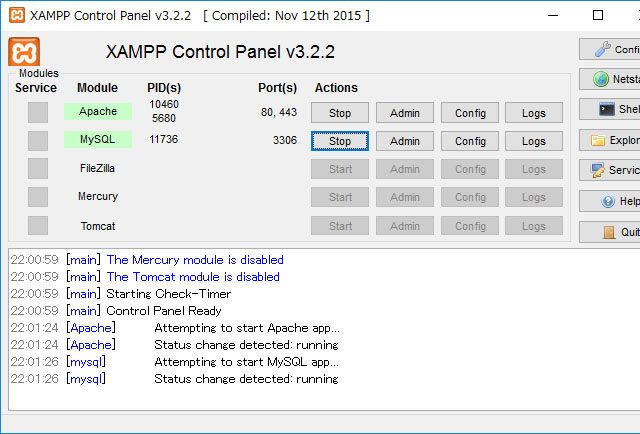Quit XAMPP via the door icon
Image resolution: width=640 pixels, height=434 pixels.
point(609,232)
